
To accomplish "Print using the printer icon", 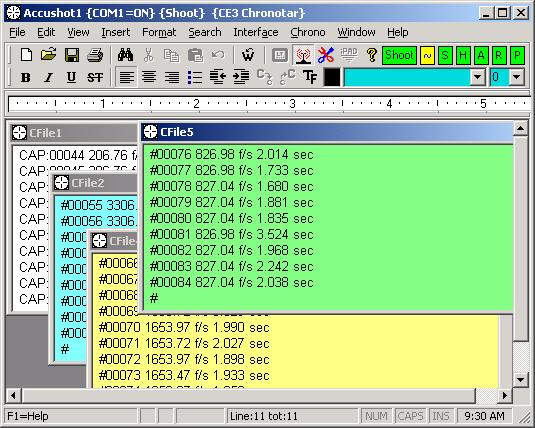I will click(95, 55).
